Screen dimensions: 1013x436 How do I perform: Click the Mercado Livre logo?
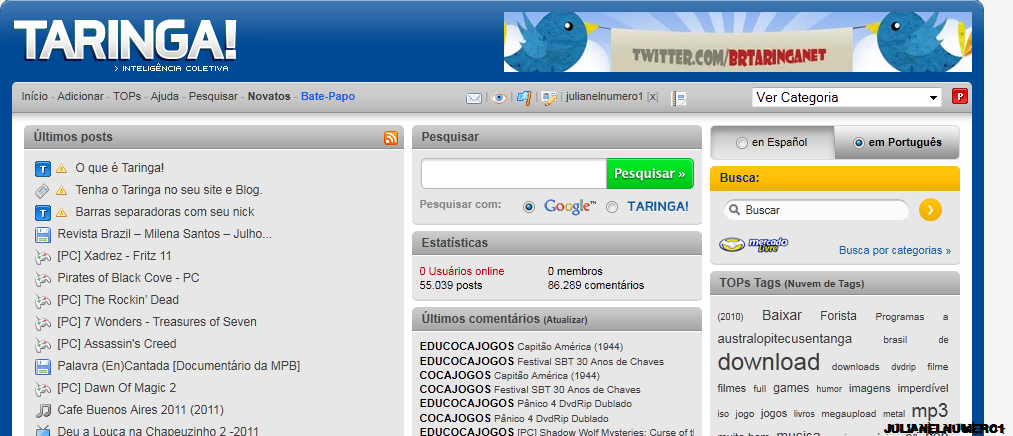pos(753,245)
